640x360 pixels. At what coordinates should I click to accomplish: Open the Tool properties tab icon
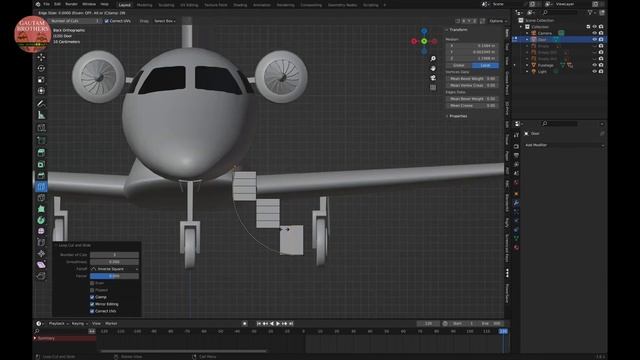pyautogui.click(x=516, y=135)
